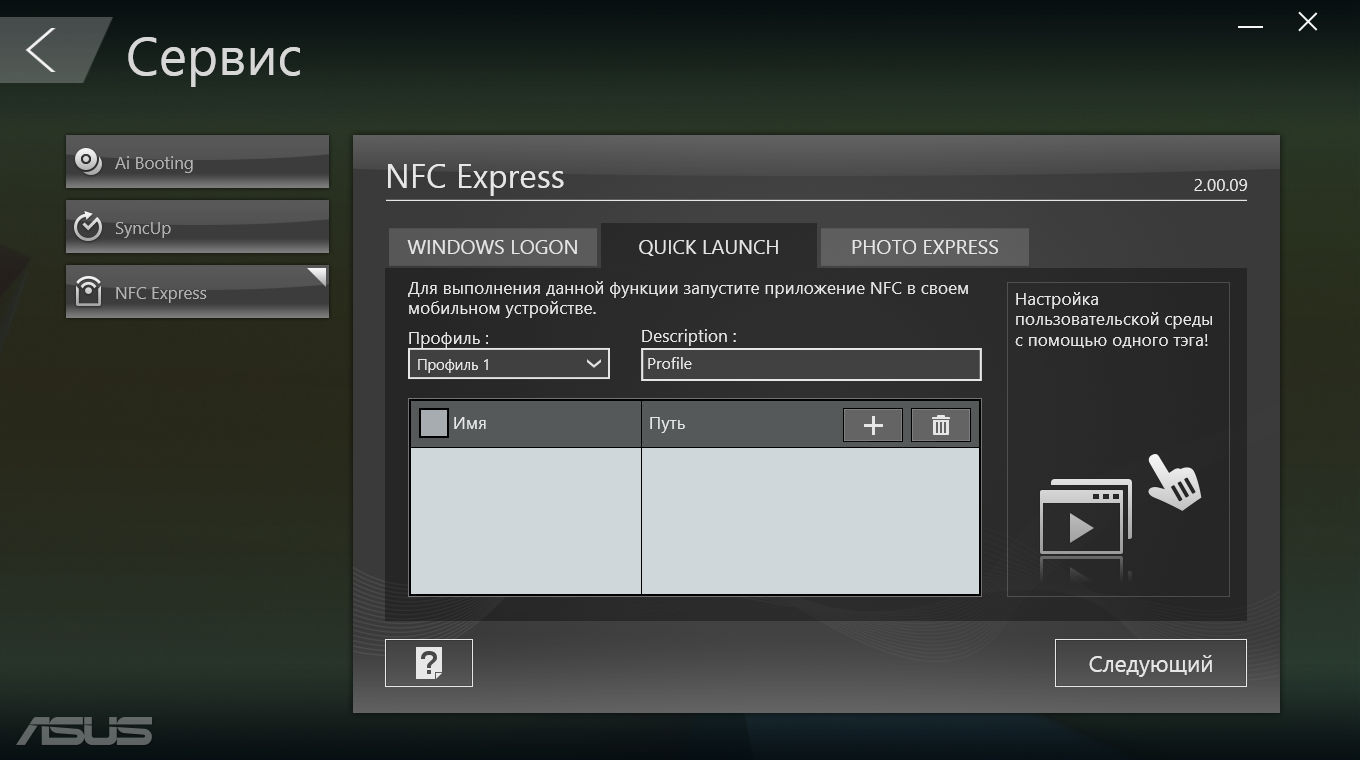
Task: Switch to the WINDOWS LOGON tab
Action: coord(492,247)
